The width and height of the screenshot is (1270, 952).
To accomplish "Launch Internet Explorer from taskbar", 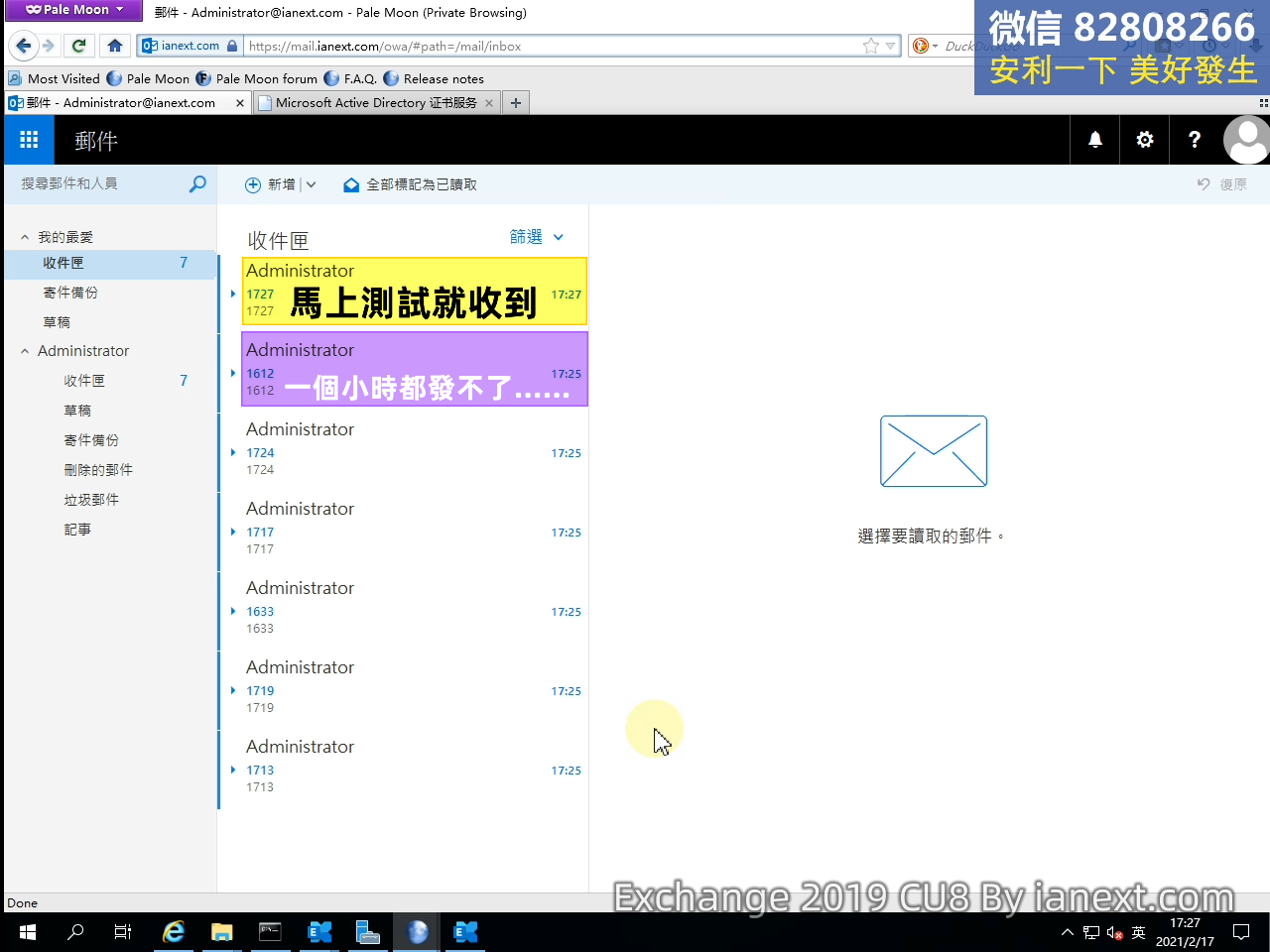I will point(174,932).
